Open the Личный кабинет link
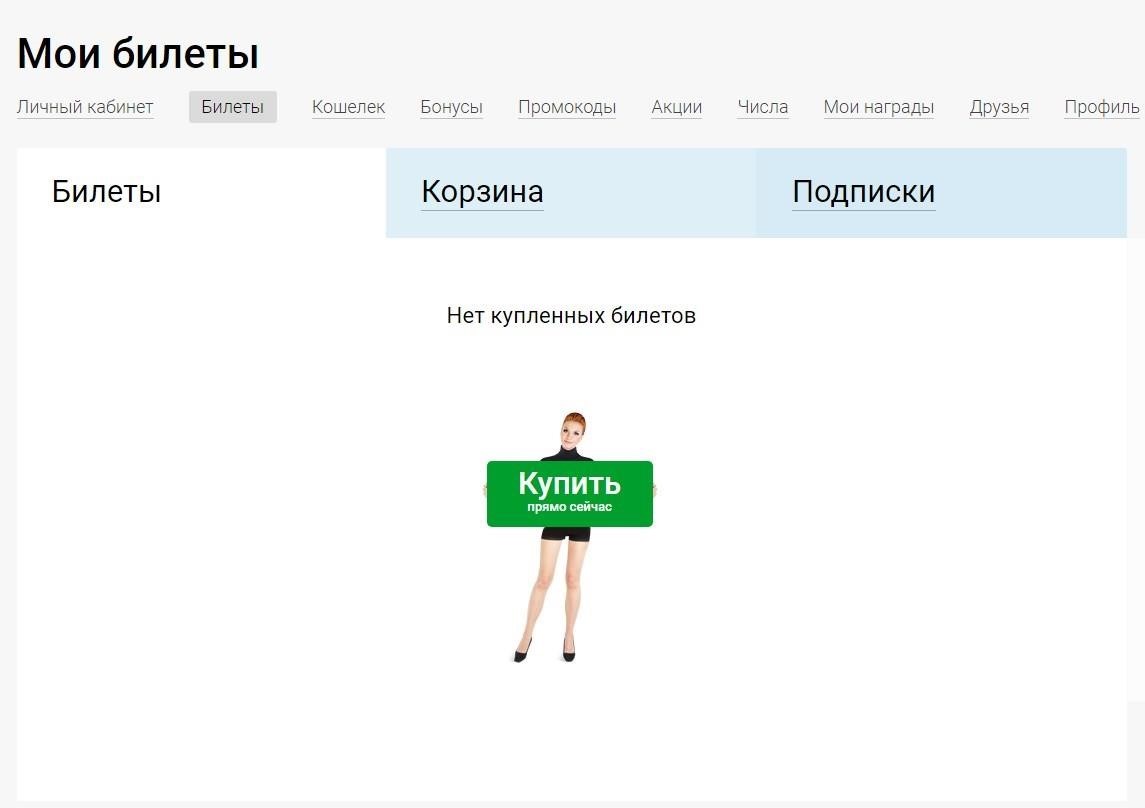 85,107
